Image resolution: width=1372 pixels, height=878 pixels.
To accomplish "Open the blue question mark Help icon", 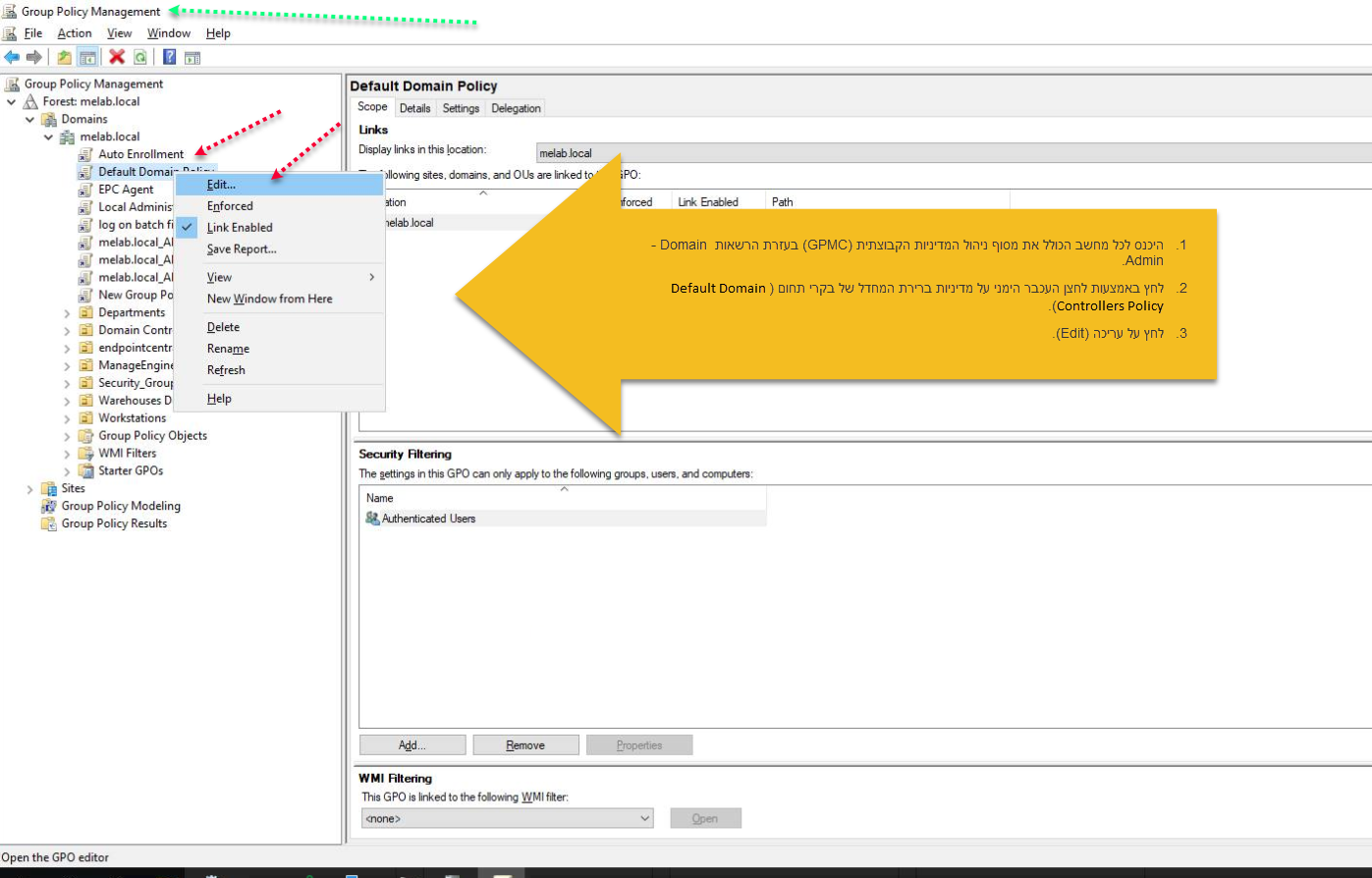I will click(x=169, y=57).
